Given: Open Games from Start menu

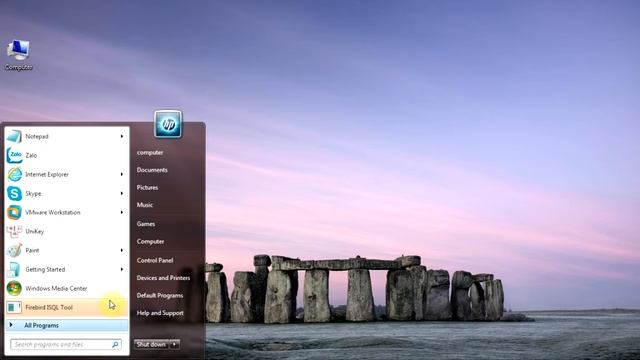Looking at the screenshot, I should [146, 224].
